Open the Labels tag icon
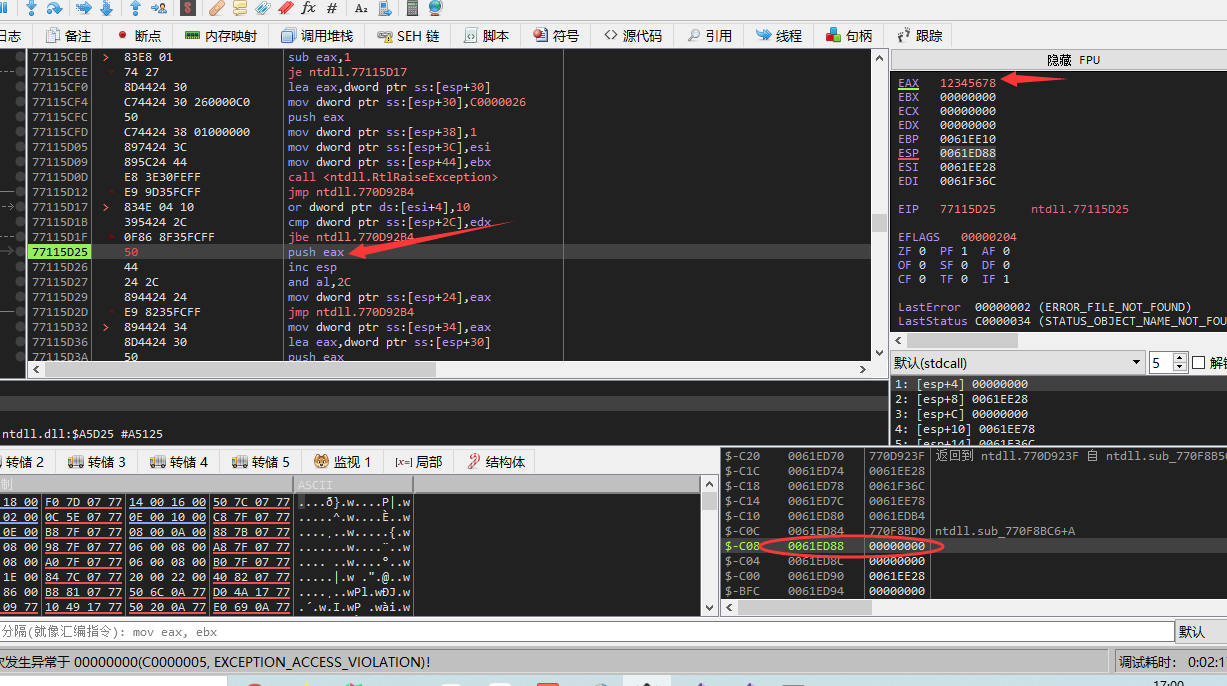Screen dimensions: 1227x686 (x=263, y=8)
